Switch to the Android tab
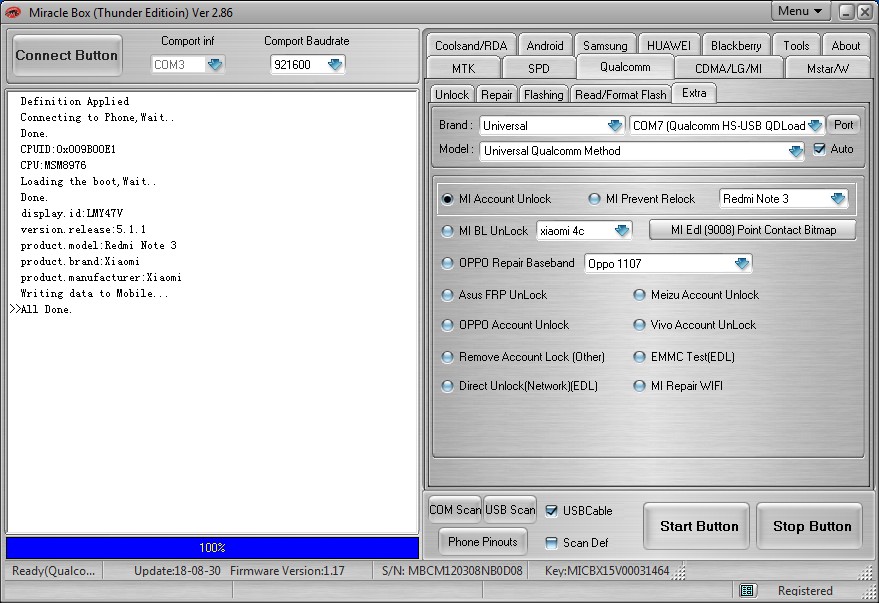The width and height of the screenshot is (879, 603). tap(545, 46)
